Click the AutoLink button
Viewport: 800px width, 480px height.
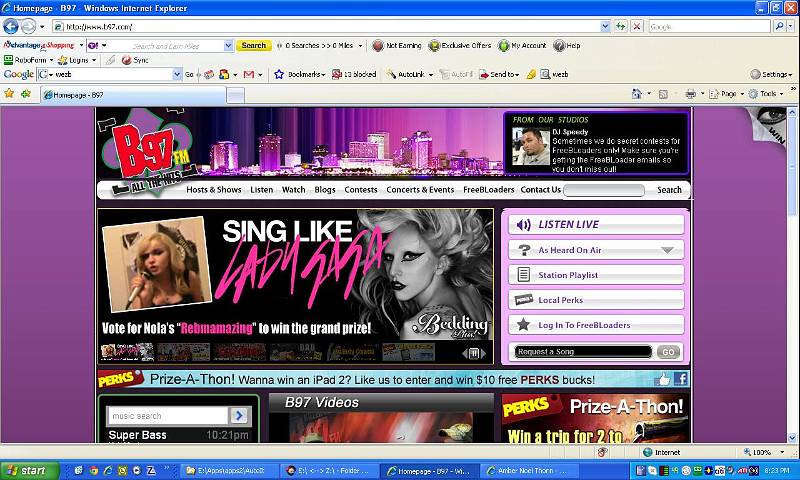tap(409, 74)
